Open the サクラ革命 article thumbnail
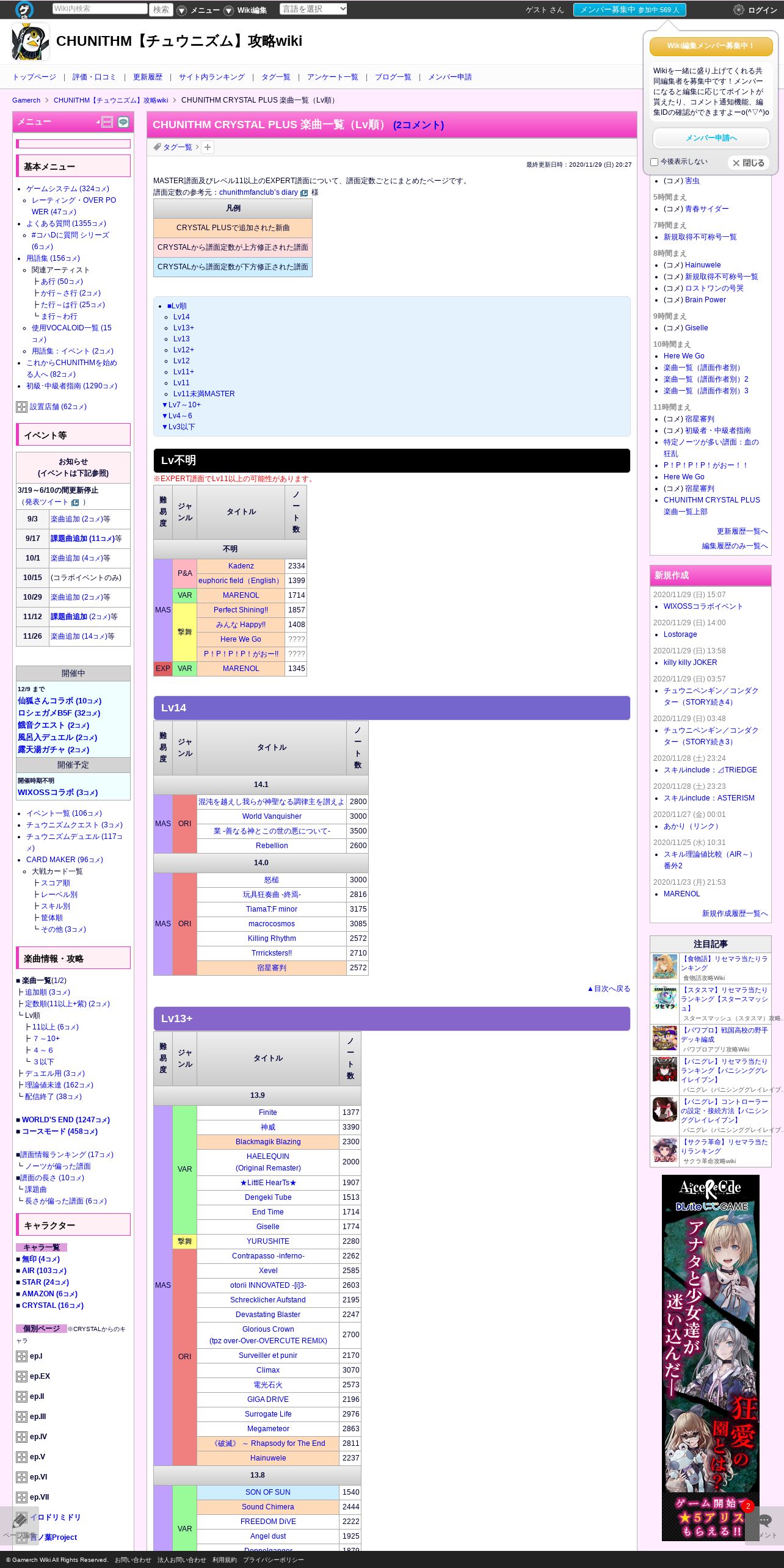784x1568 pixels. coord(665,1150)
